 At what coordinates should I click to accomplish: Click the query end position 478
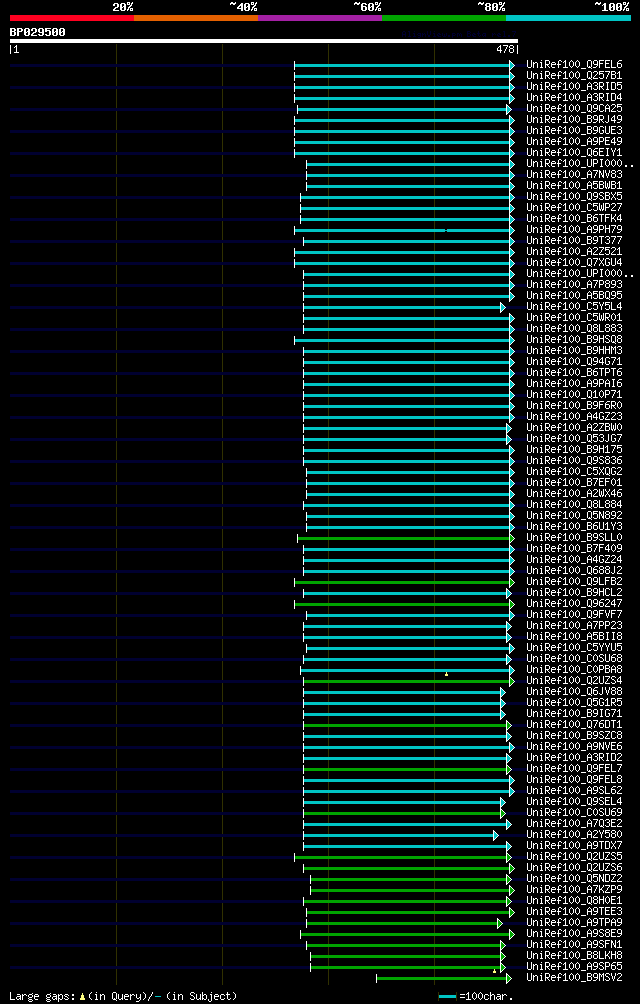pyautogui.click(x=506, y=49)
